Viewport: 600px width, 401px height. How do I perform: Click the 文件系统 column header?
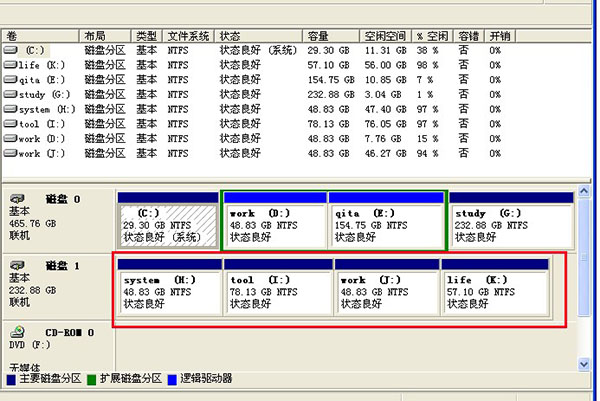point(189,35)
